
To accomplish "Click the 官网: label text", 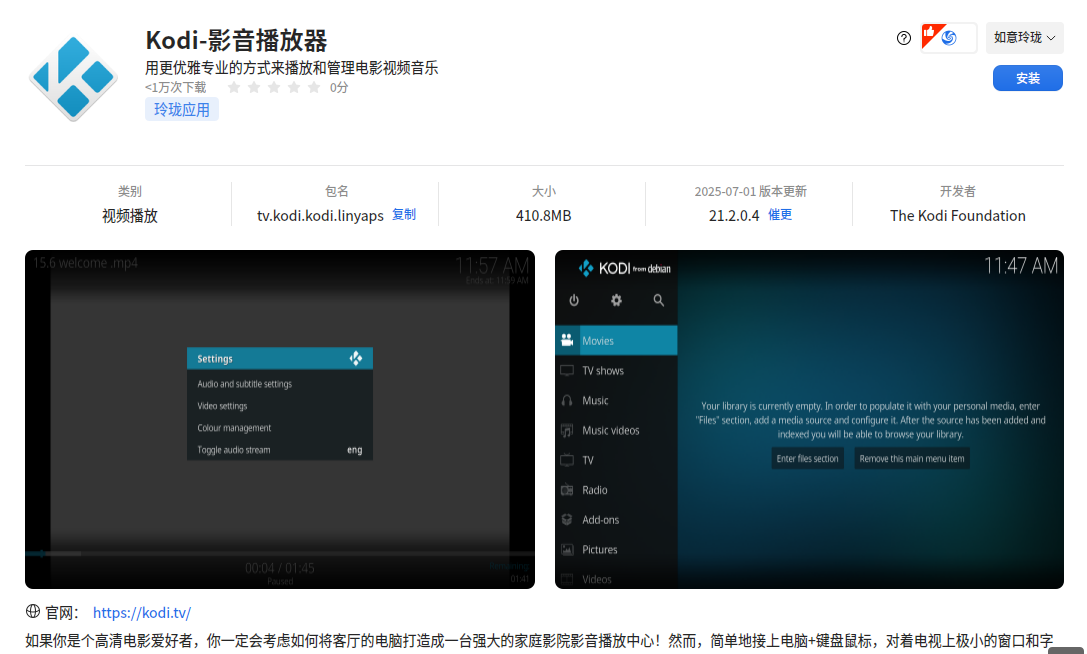I will (x=62, y=613).
